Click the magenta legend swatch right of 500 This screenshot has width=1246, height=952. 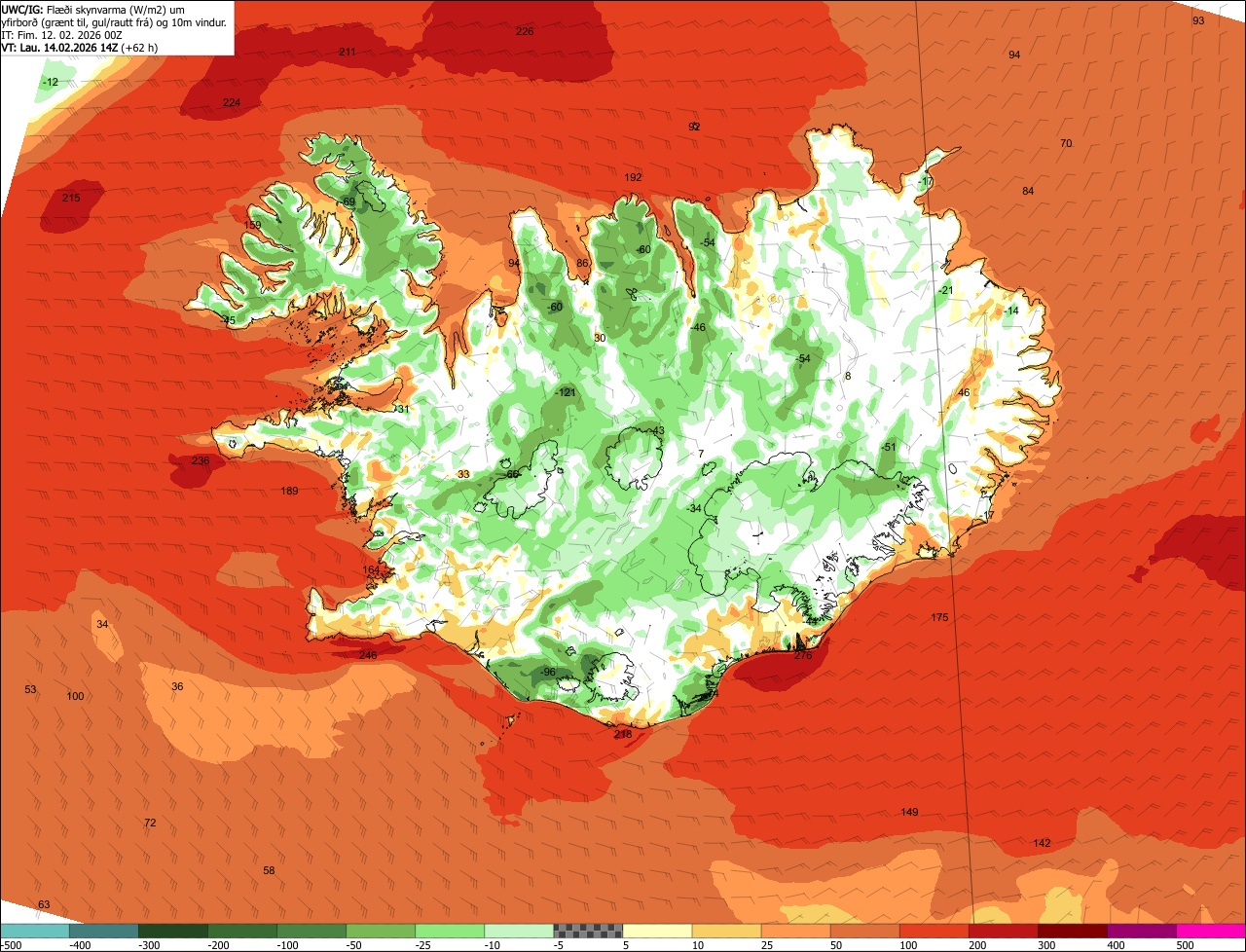[1211, 932]
